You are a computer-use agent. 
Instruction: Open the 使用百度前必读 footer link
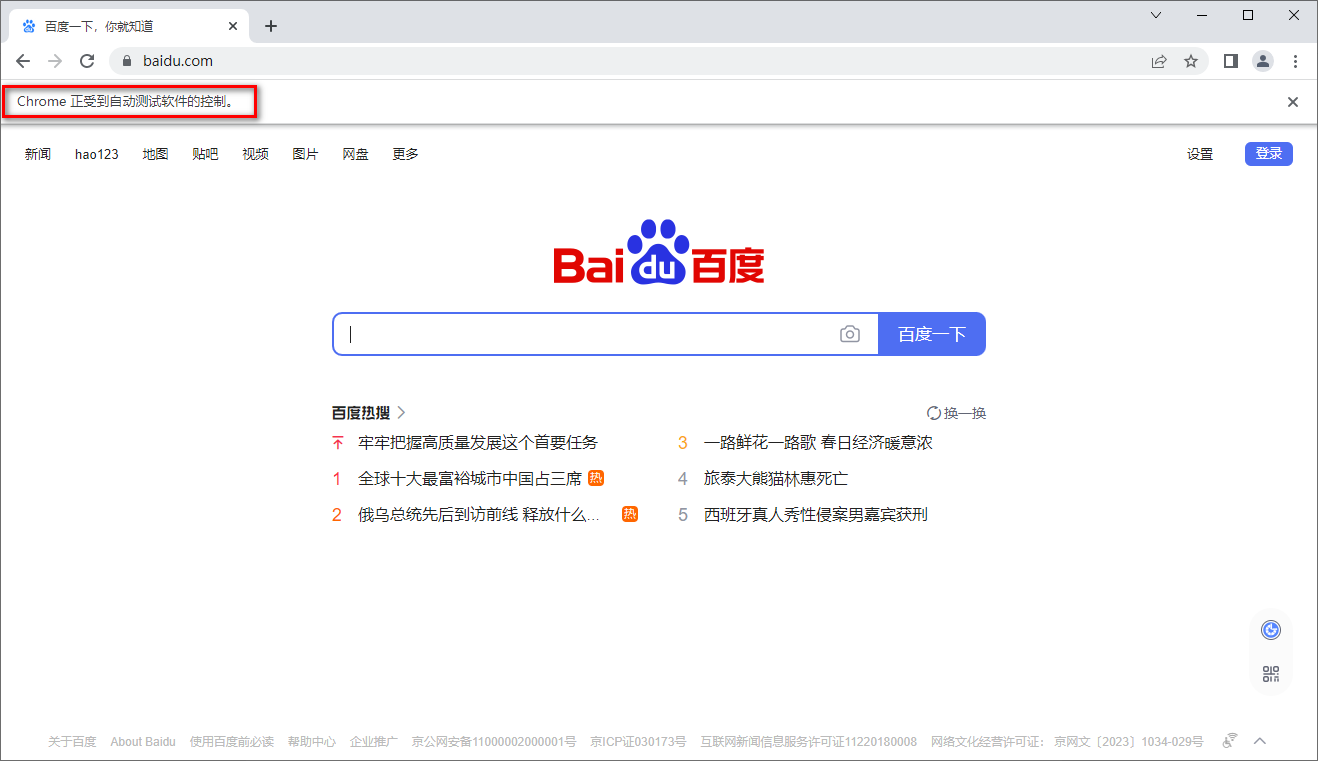[x=232, y=742]
